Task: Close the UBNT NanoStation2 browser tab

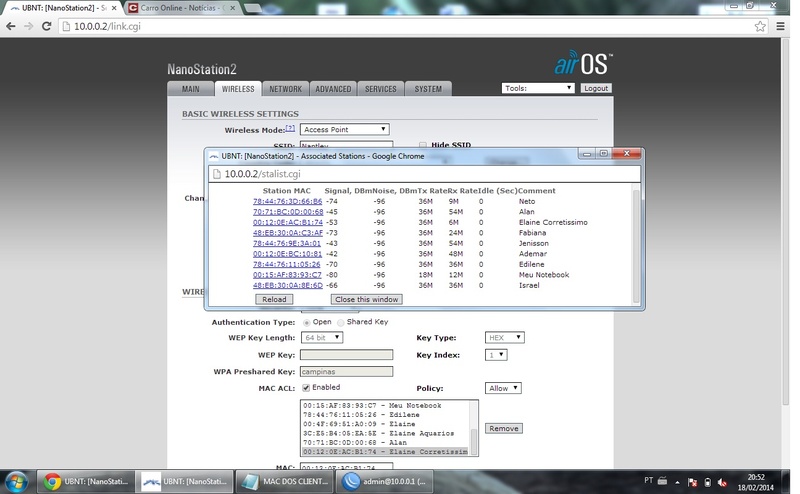Action: tap(114, 8)
